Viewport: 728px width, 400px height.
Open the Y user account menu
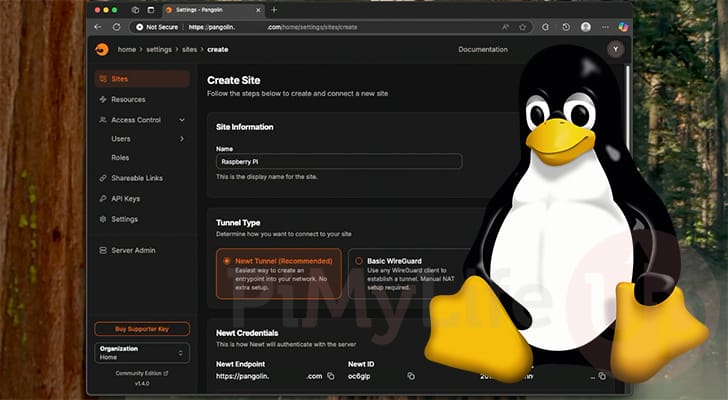(x=616, y=49)
